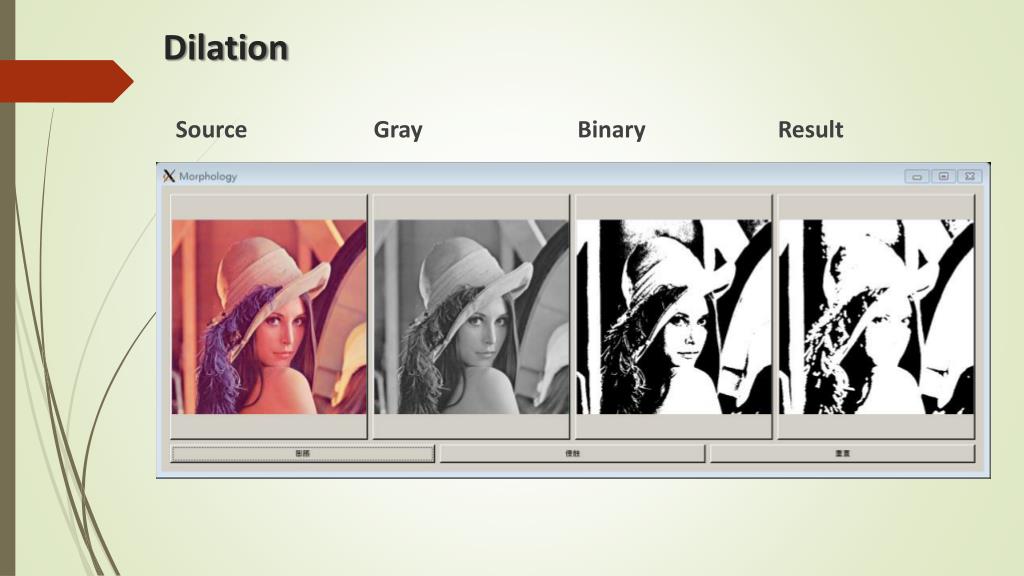Click the focused left dilation button
1024x576 pixels.
pyautogui.click(x=302, y=453)
